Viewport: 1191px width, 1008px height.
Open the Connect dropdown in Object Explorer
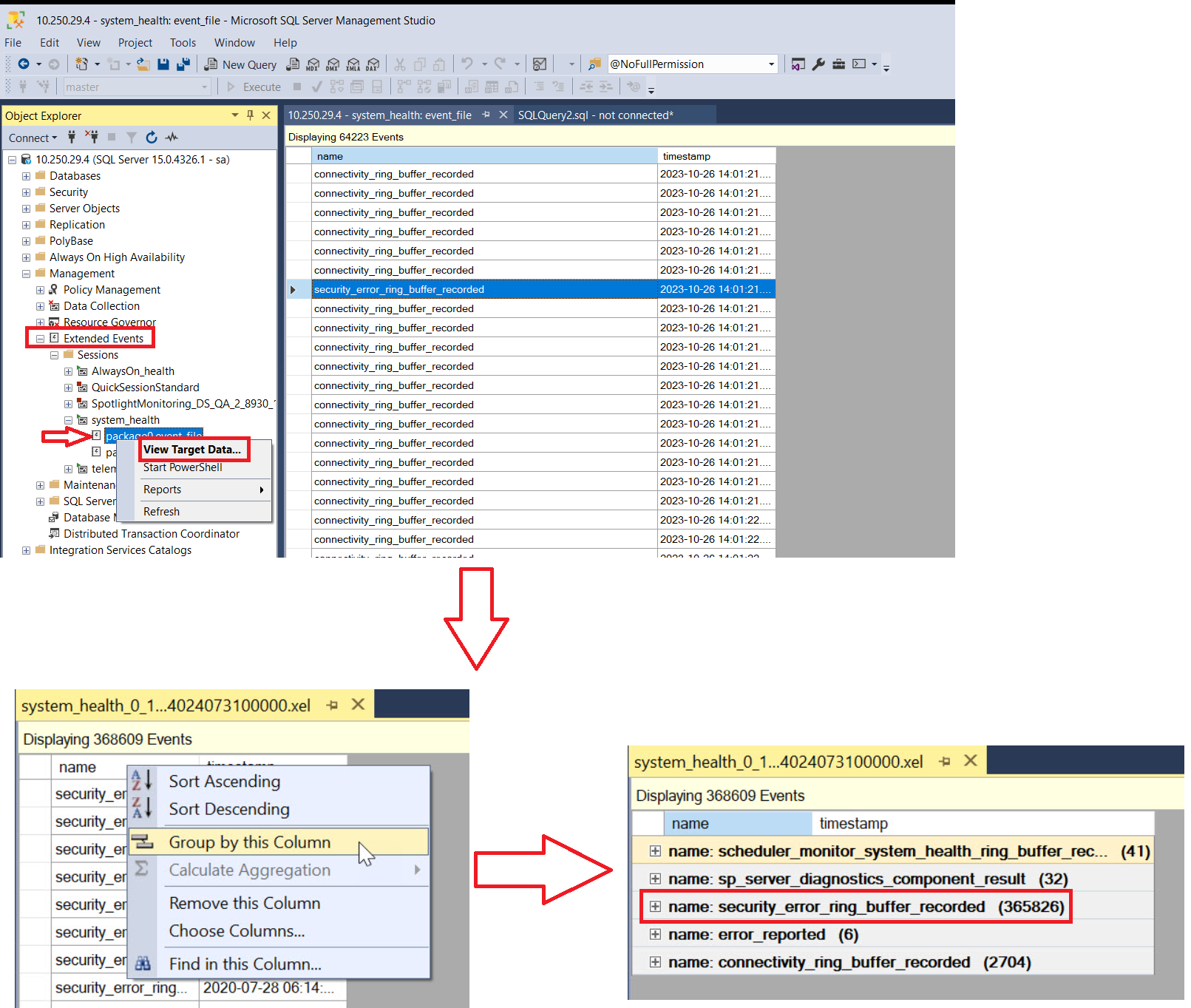33,138
